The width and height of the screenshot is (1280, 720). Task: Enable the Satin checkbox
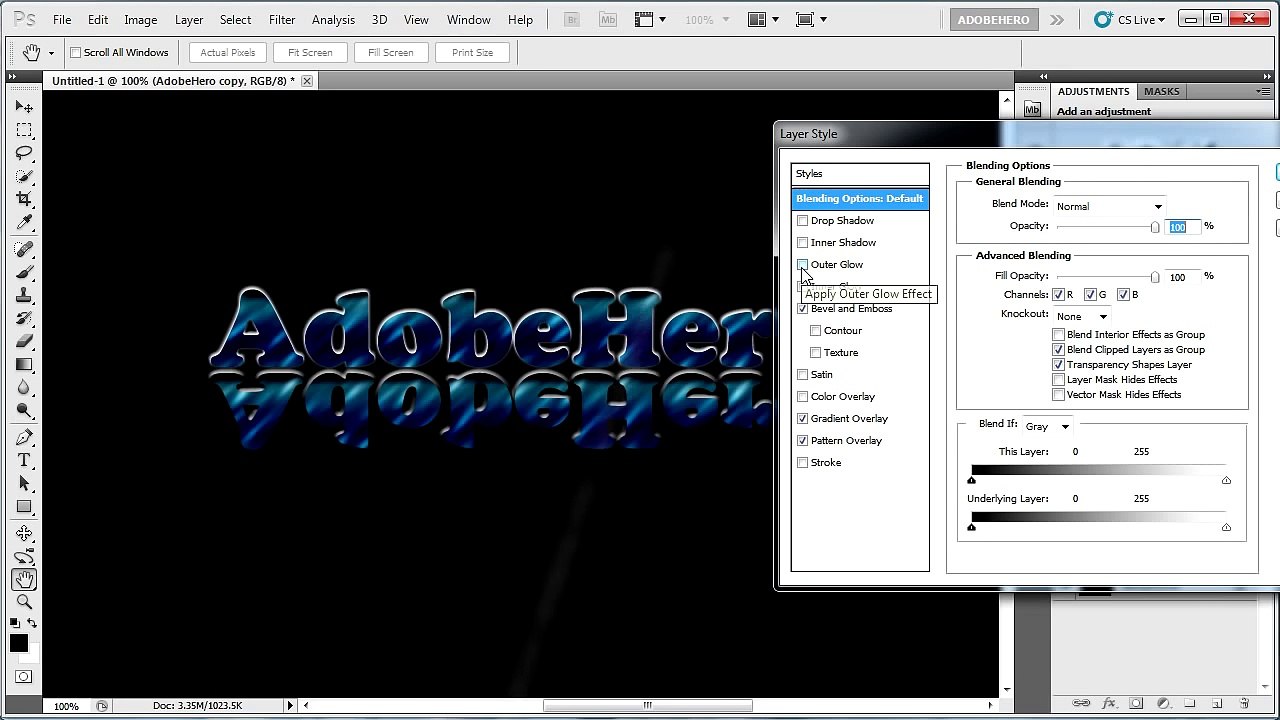pyautogui.click(x=802, y=375)
